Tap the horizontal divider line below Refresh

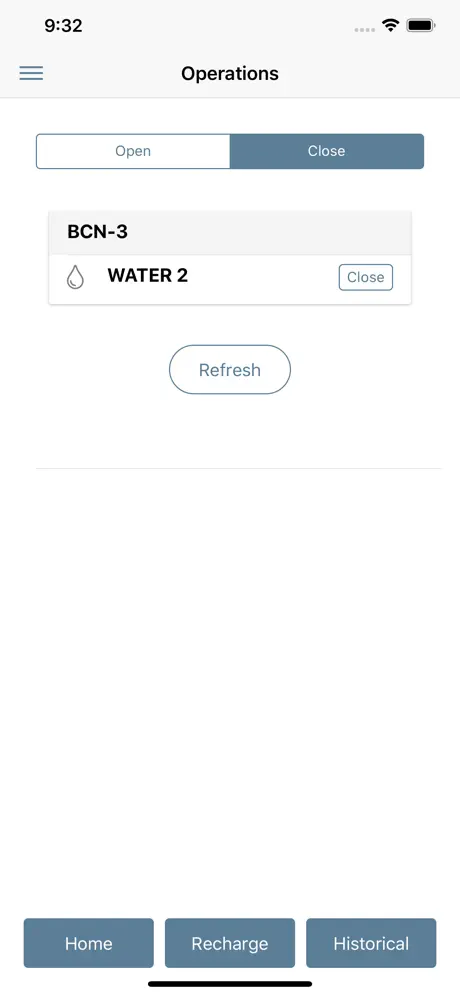[238, 469]
